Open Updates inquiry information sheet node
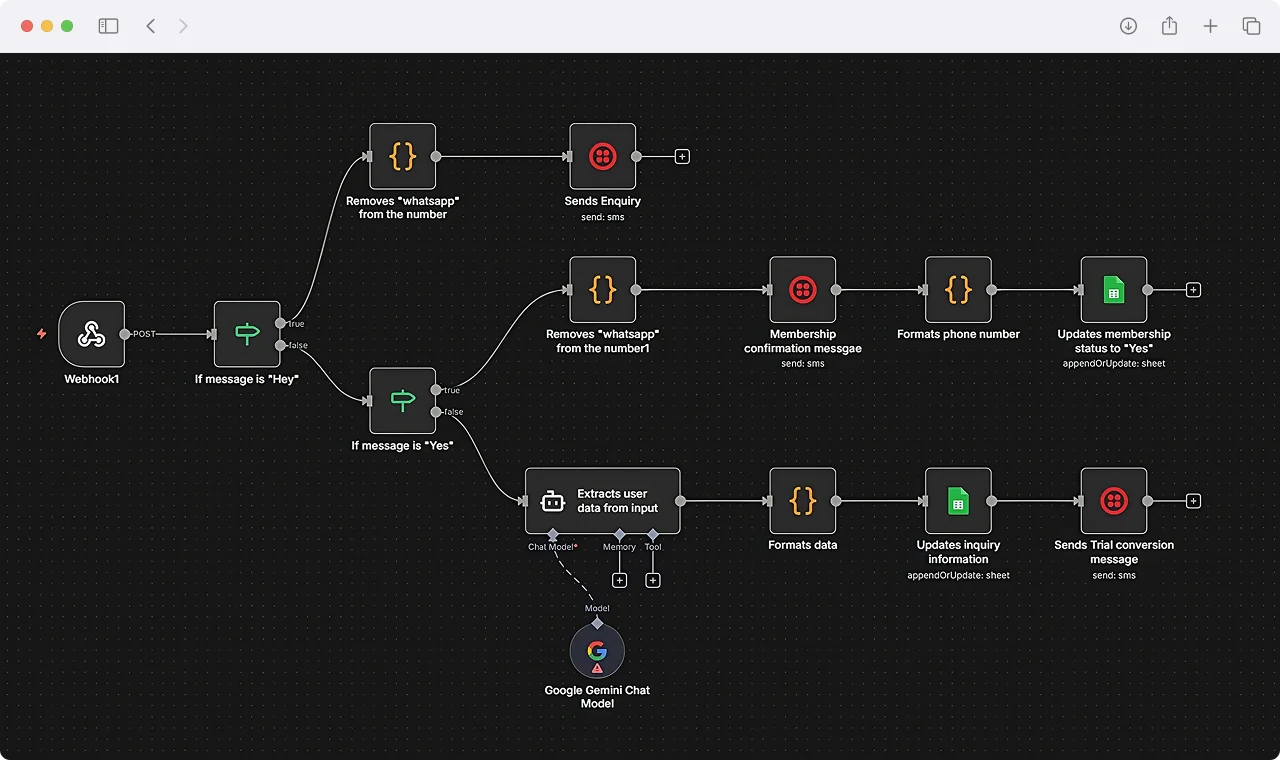 (959, 501)
